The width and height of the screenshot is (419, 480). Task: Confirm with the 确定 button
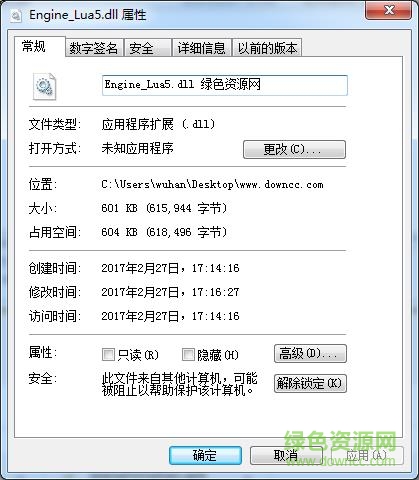pos(205,455)
